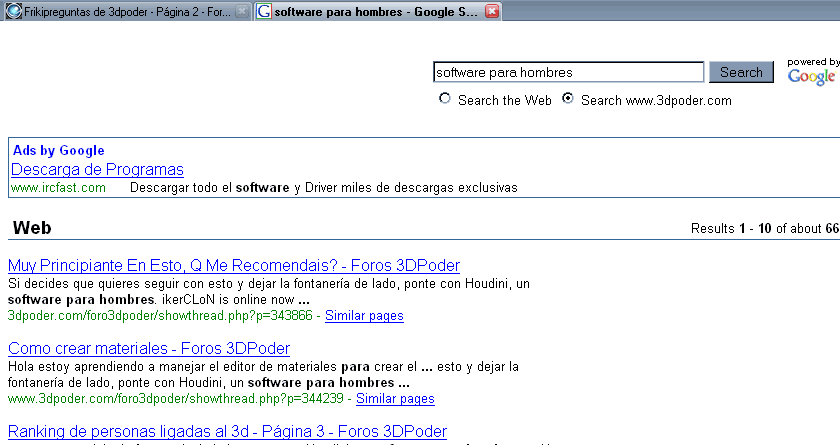Click the snippet text ikerCLoN is online now

[x=228, y=299]
